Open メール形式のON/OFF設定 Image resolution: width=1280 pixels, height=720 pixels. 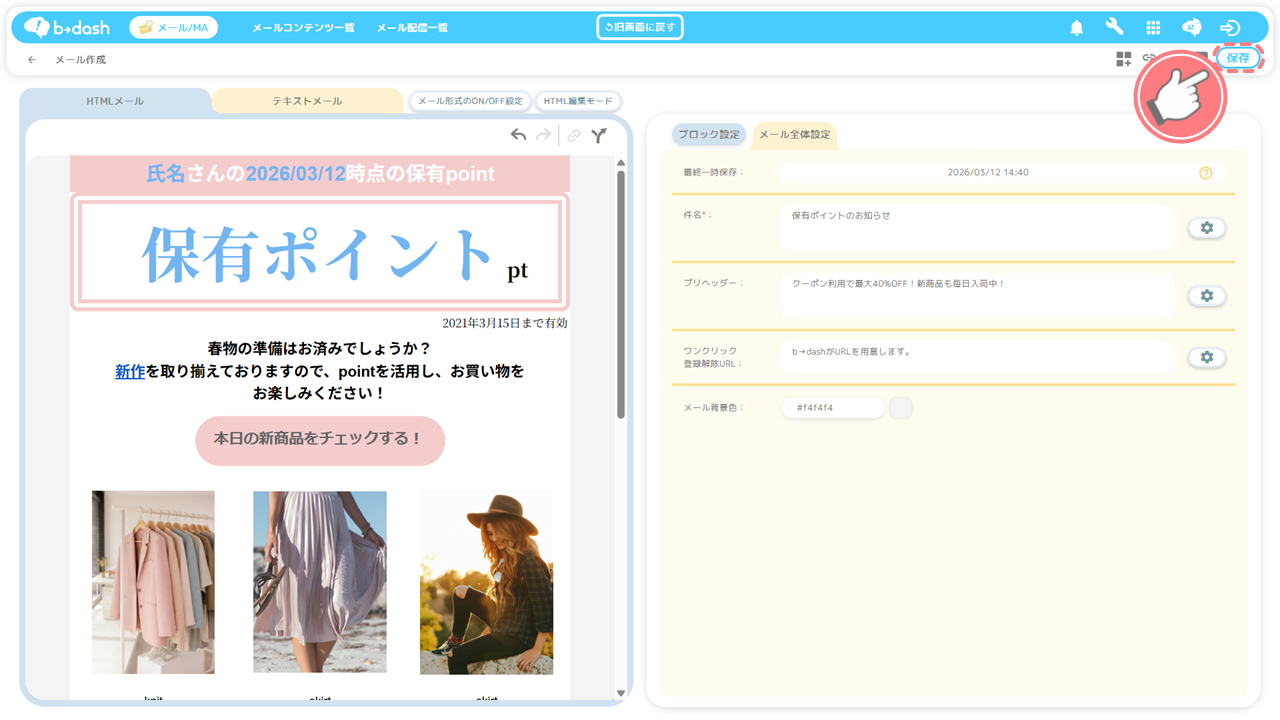coord(470,101)
